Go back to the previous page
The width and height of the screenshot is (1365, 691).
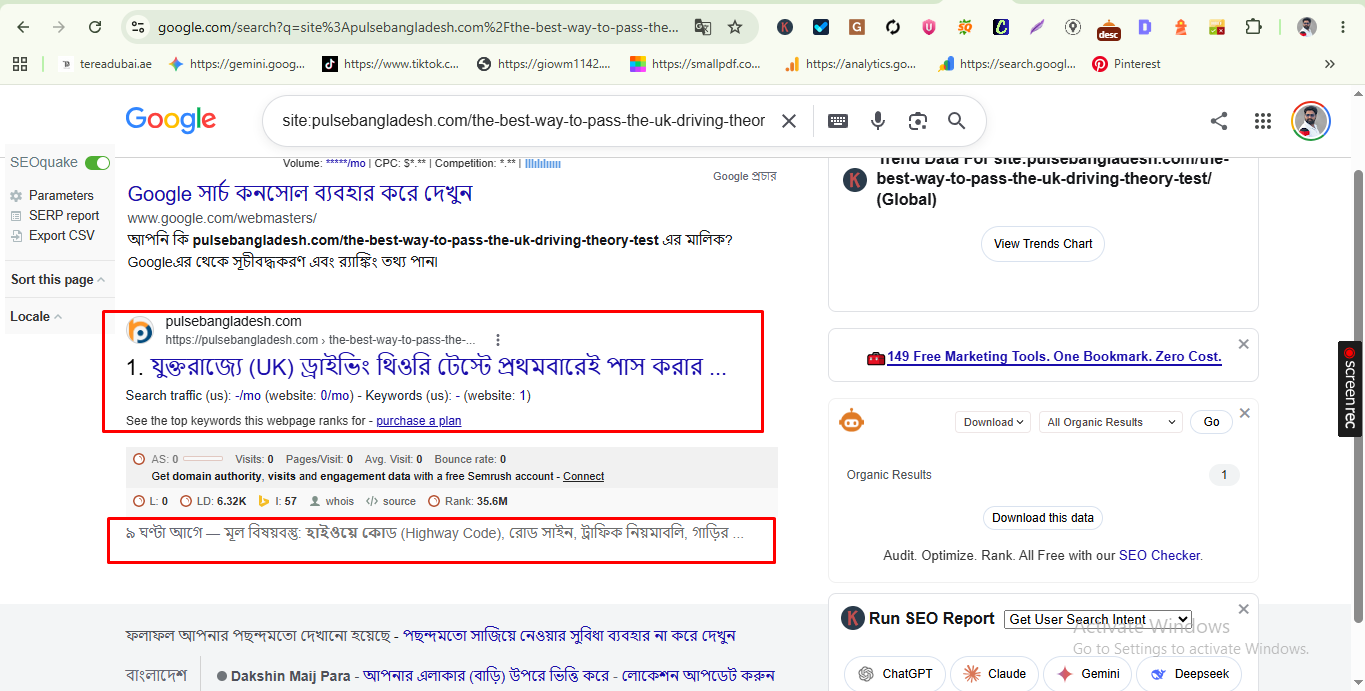point(23,27)
